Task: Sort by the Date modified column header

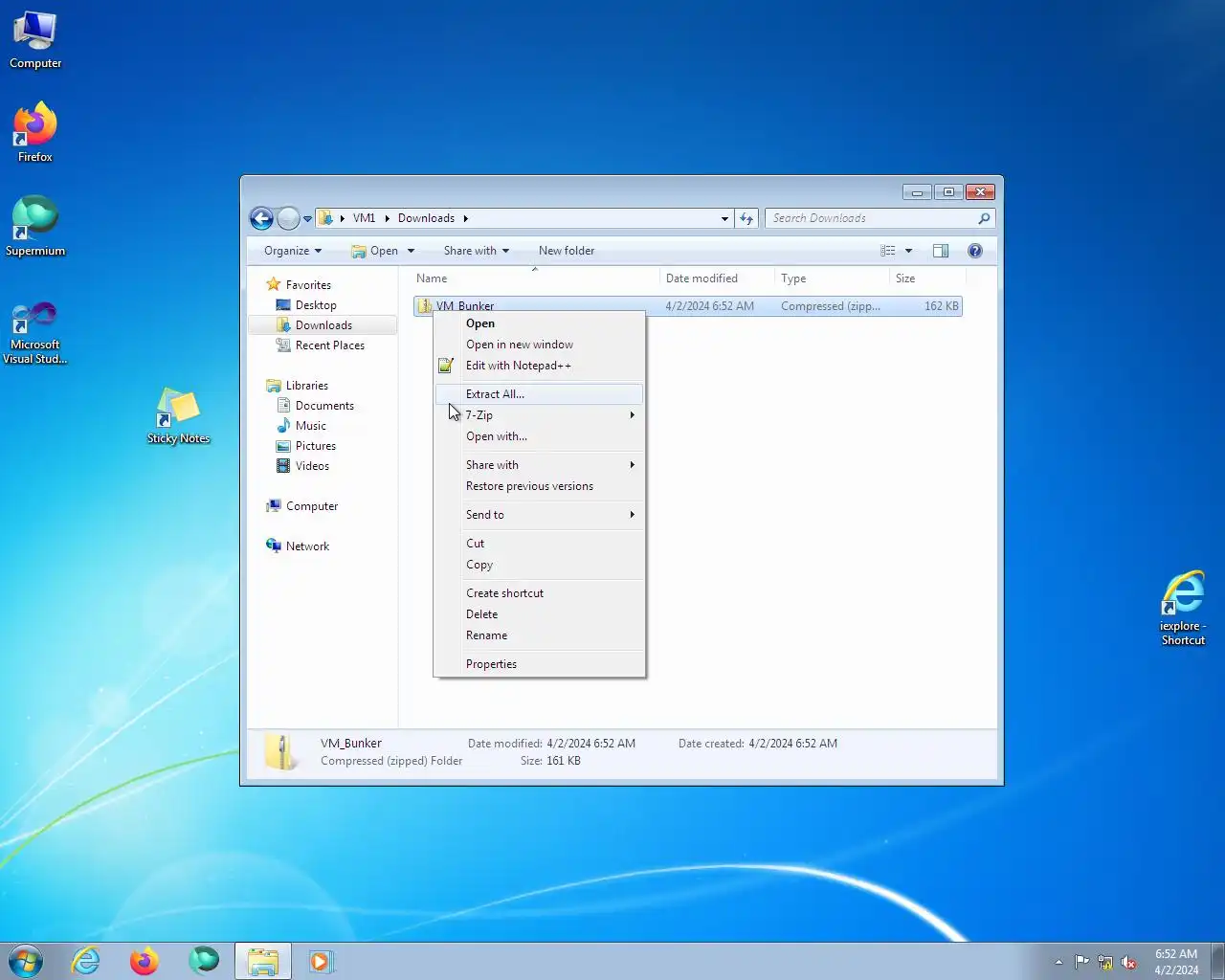Action: click(x=717, y=278)
